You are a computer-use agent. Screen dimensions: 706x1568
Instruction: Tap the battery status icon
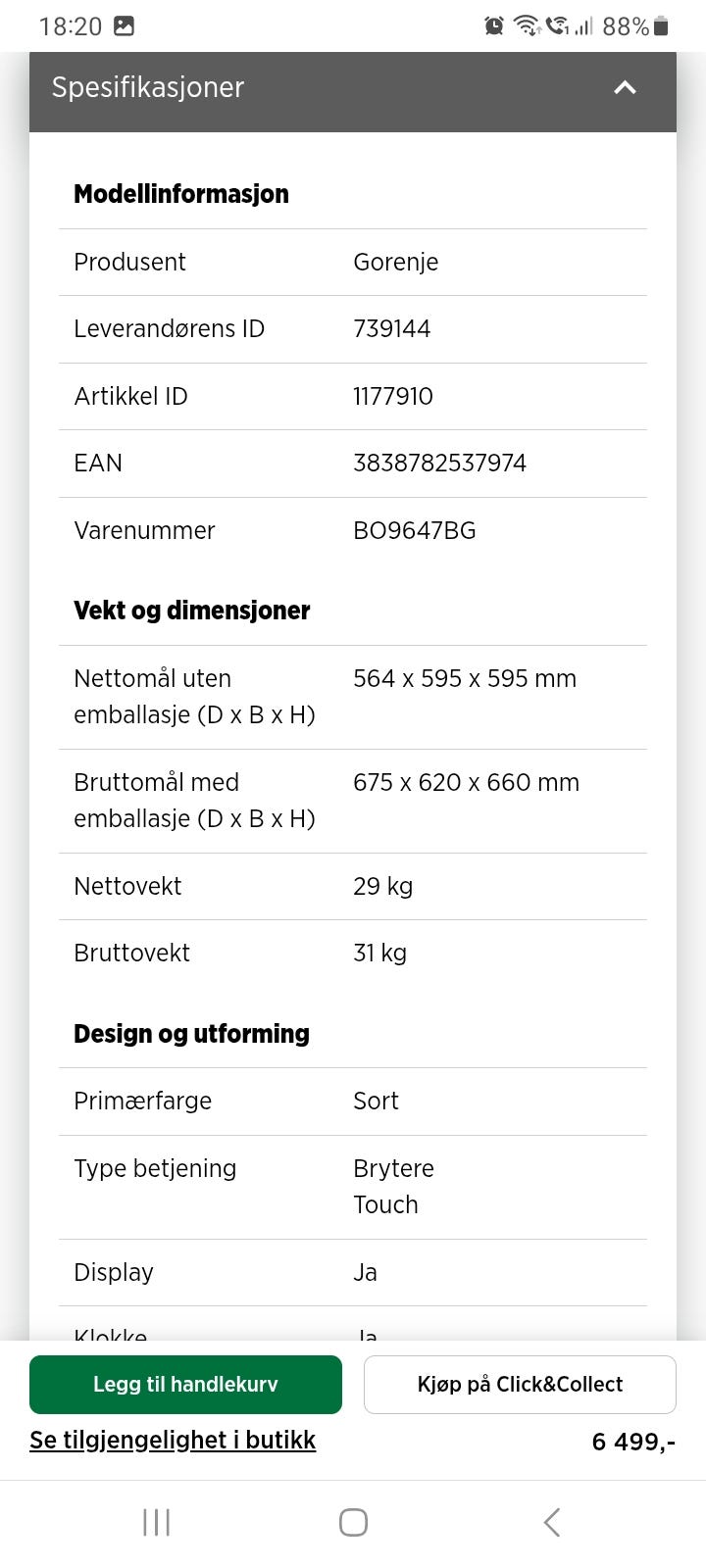tap(662, 25)
